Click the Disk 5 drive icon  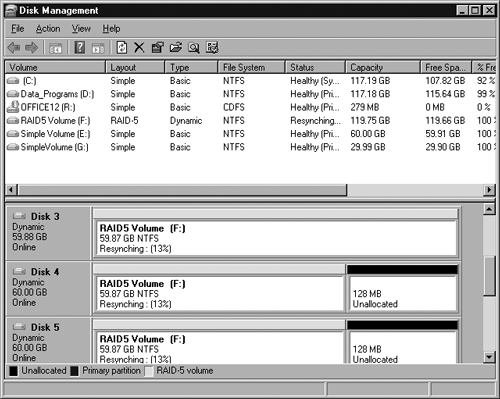pos(19,327)
